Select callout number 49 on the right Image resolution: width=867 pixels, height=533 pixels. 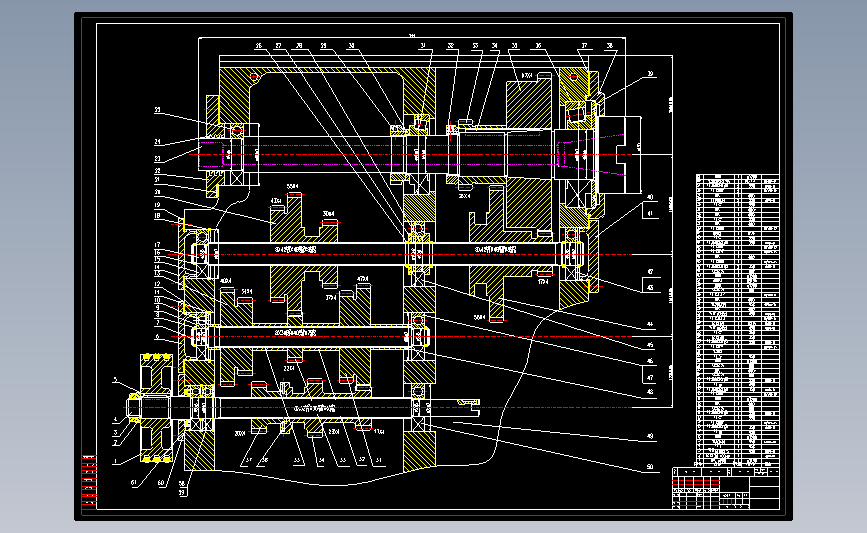point(650,436)
